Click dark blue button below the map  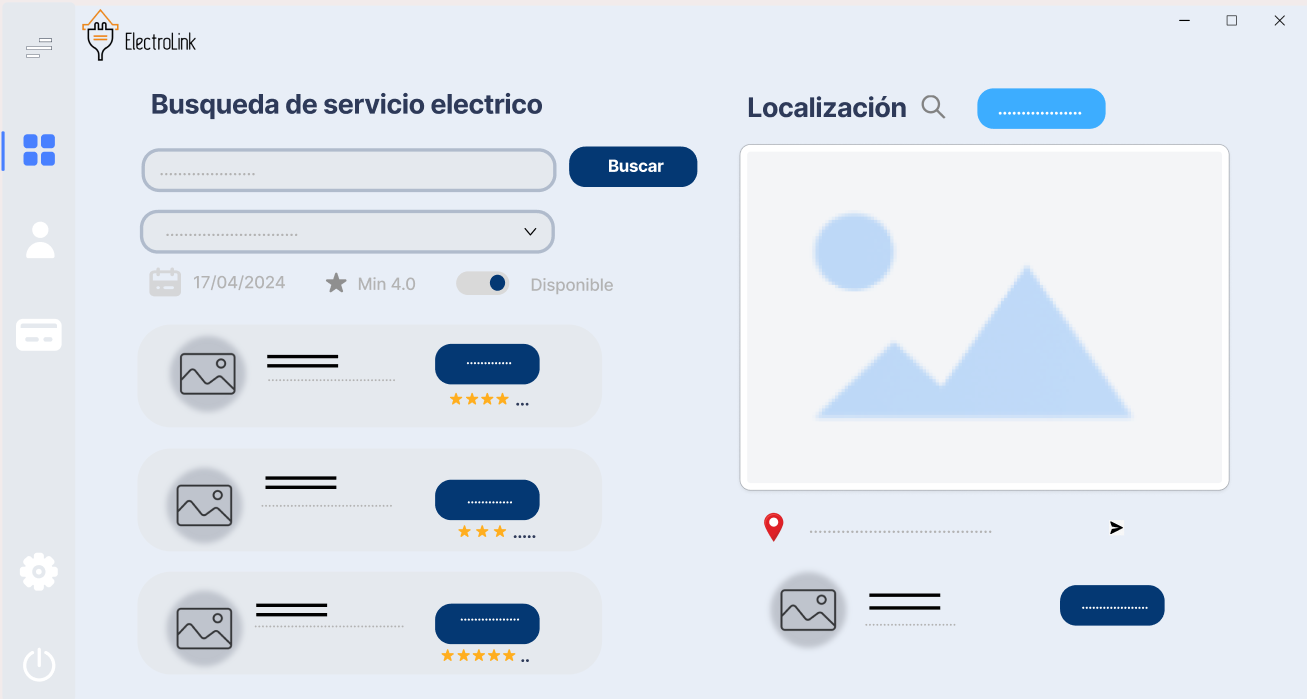click(x=1112, y=606)
